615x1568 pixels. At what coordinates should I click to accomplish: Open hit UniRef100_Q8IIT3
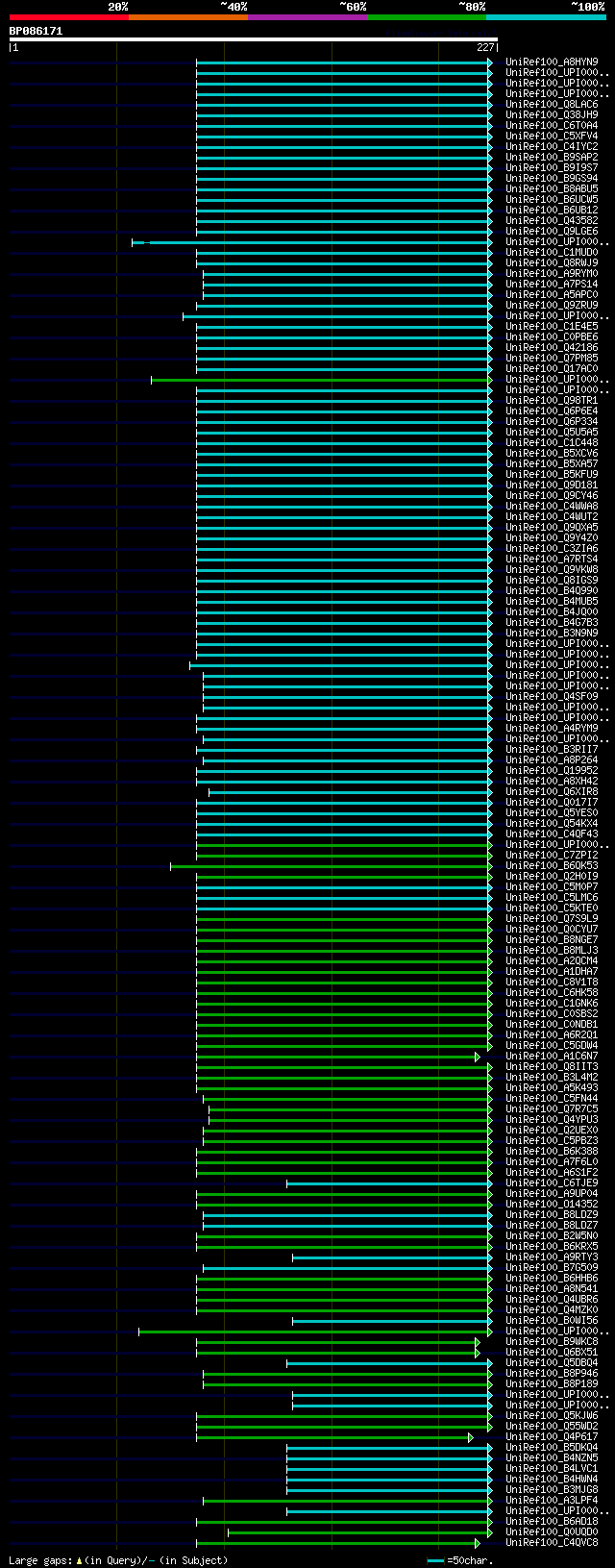tap(552, 1066)
